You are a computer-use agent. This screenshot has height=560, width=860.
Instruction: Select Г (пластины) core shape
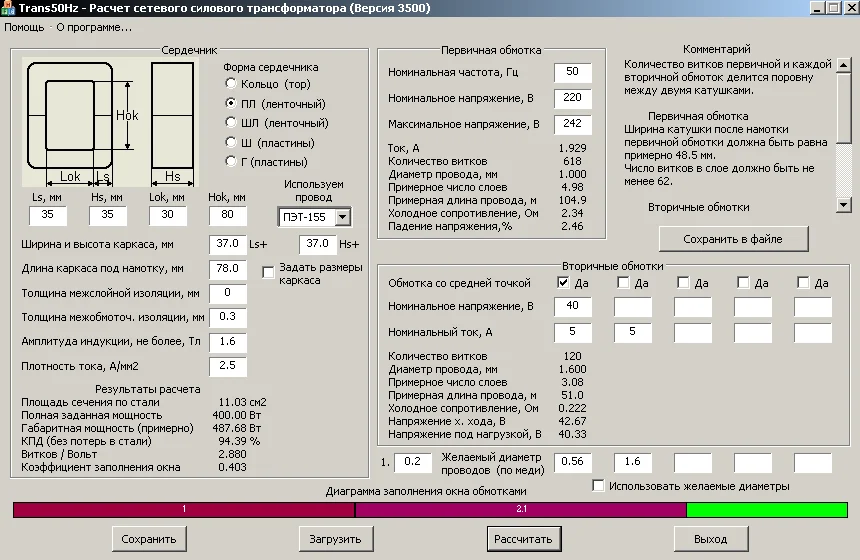[x=231, y=161]
